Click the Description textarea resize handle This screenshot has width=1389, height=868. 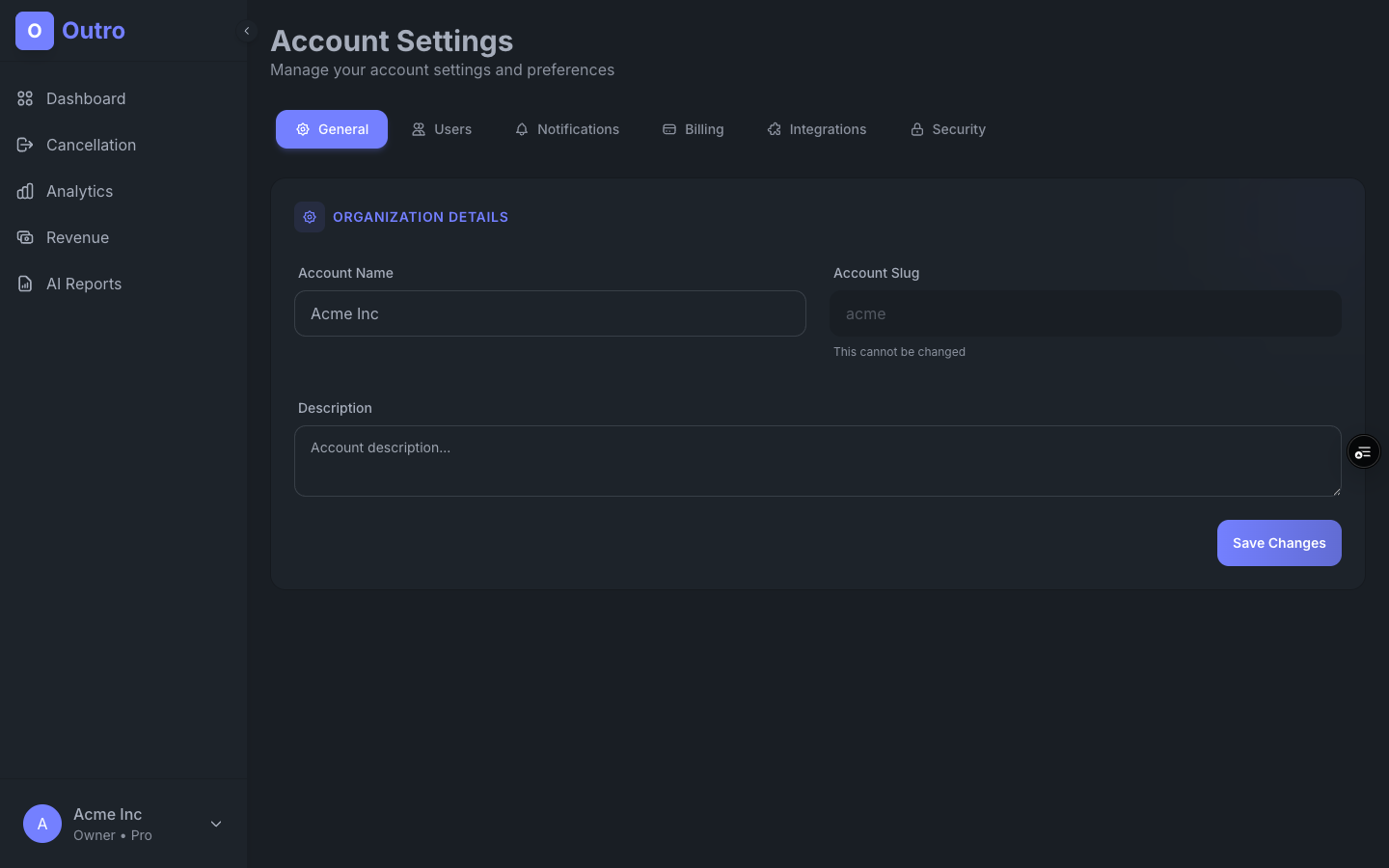click(1336, 491)
